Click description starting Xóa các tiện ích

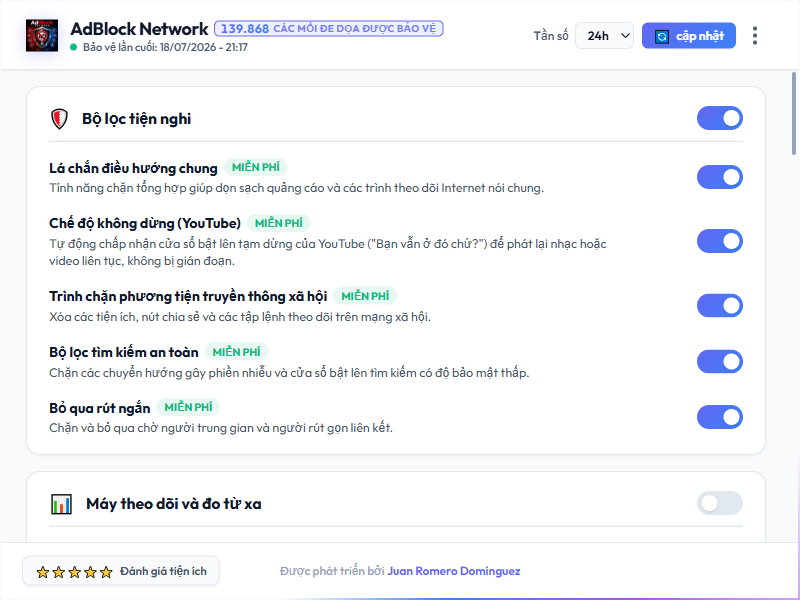[240, 317]
